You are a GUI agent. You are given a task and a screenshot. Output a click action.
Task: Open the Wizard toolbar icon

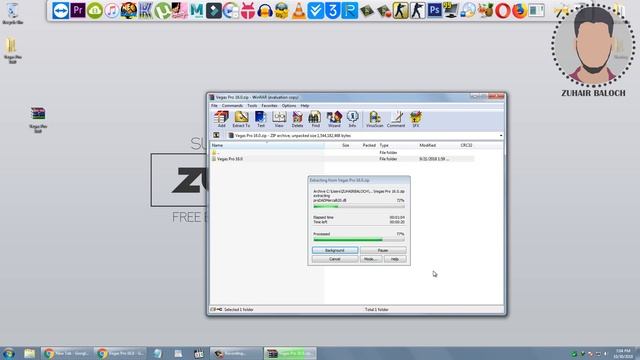(334, 119)
